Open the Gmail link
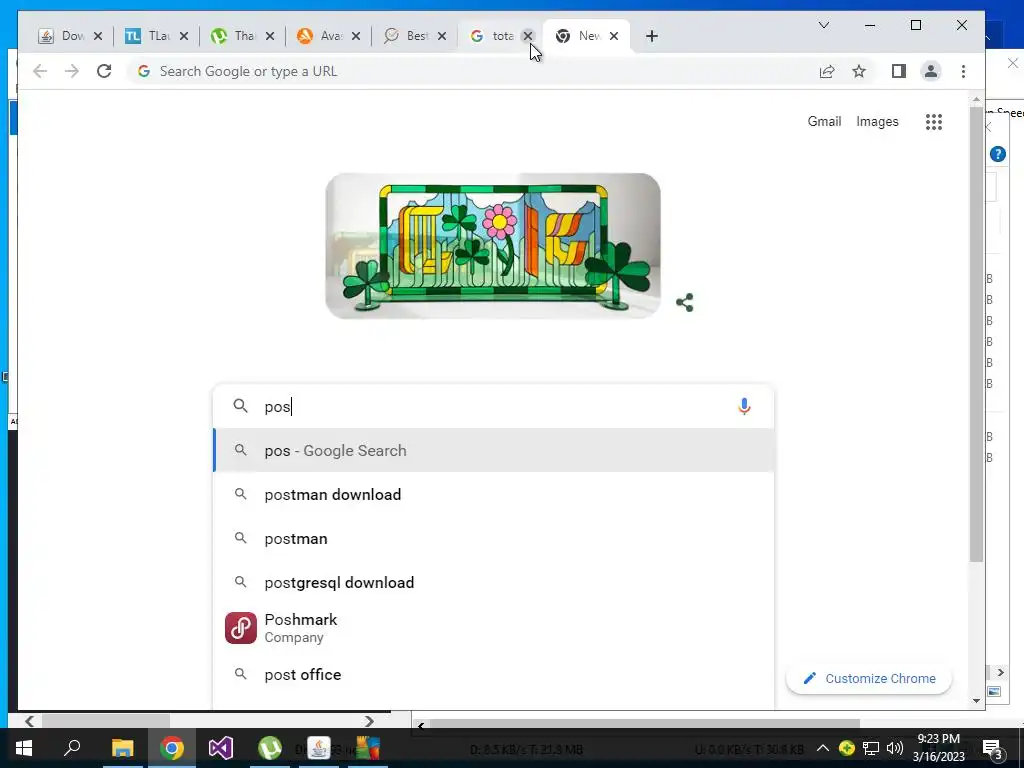This screenshot has width=1024, height=768. pyautogui.click(x=824, y=121)
